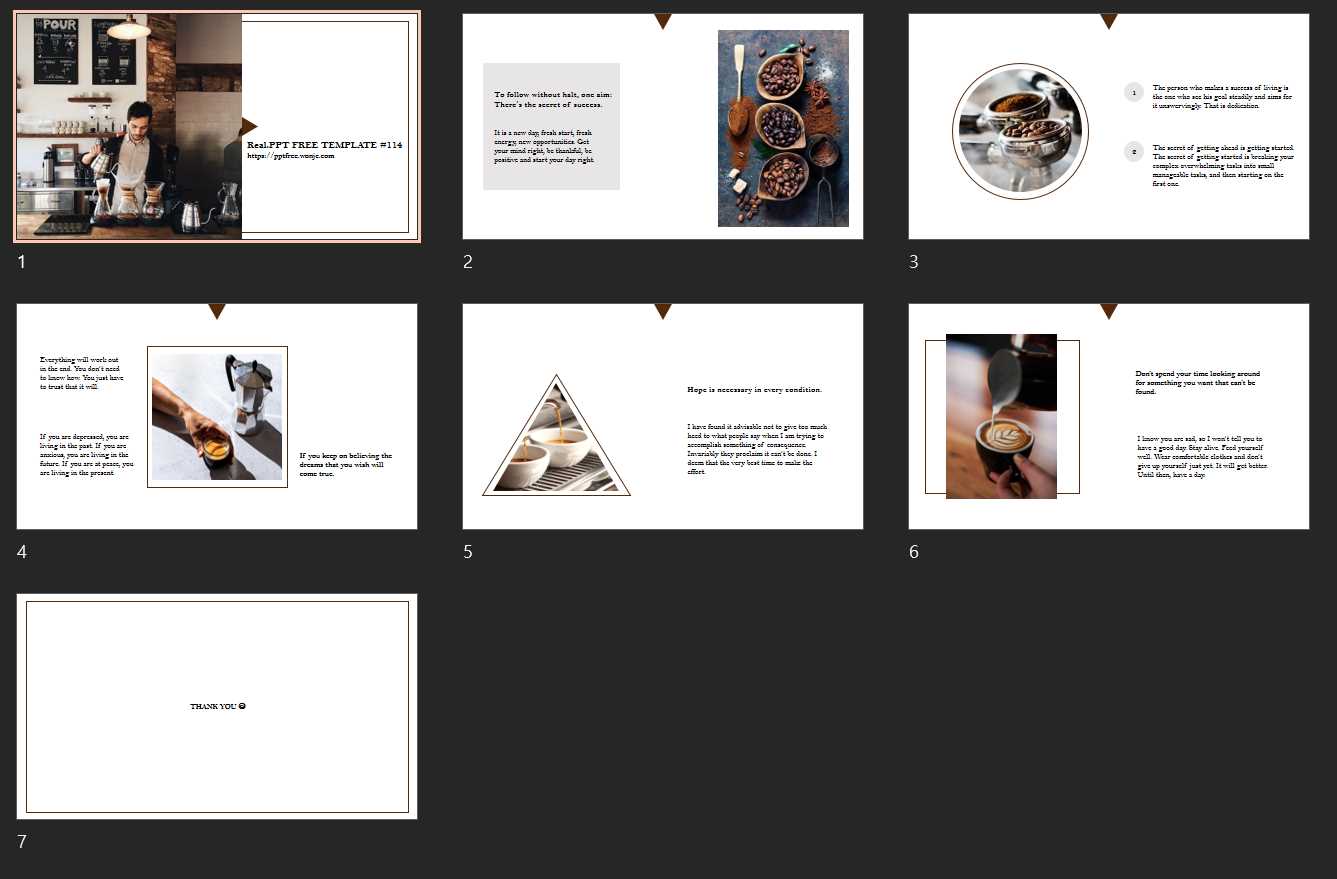Click 'I know you are sad' paragraph

[x=1203, y=456]
